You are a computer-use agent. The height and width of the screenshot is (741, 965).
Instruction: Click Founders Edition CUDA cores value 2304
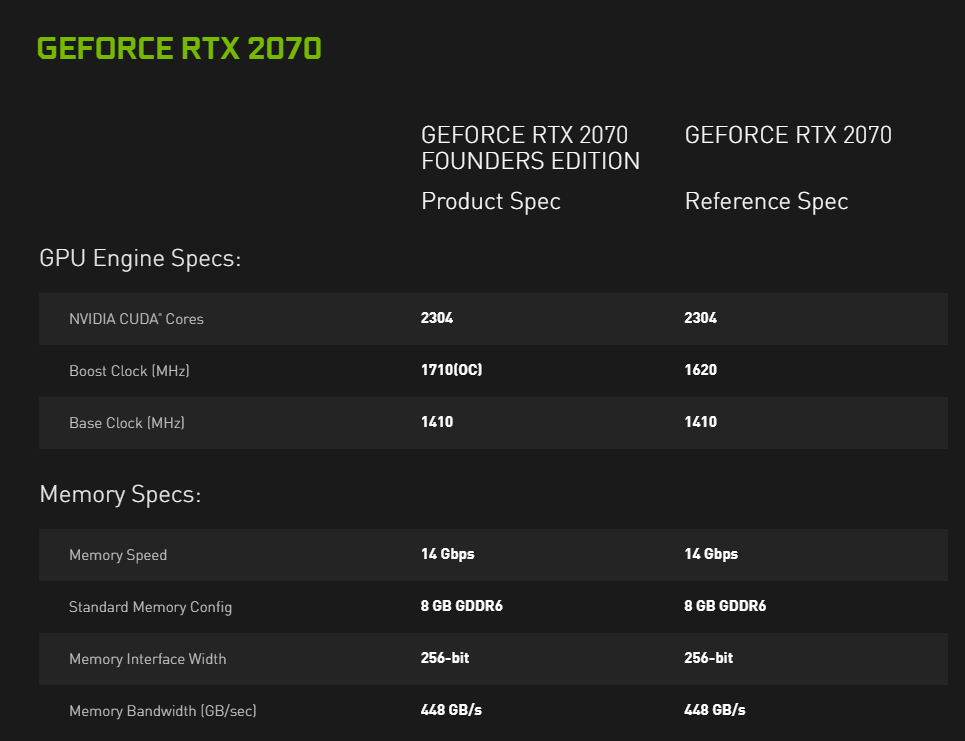pyautogui.click(x=437, y=318)
